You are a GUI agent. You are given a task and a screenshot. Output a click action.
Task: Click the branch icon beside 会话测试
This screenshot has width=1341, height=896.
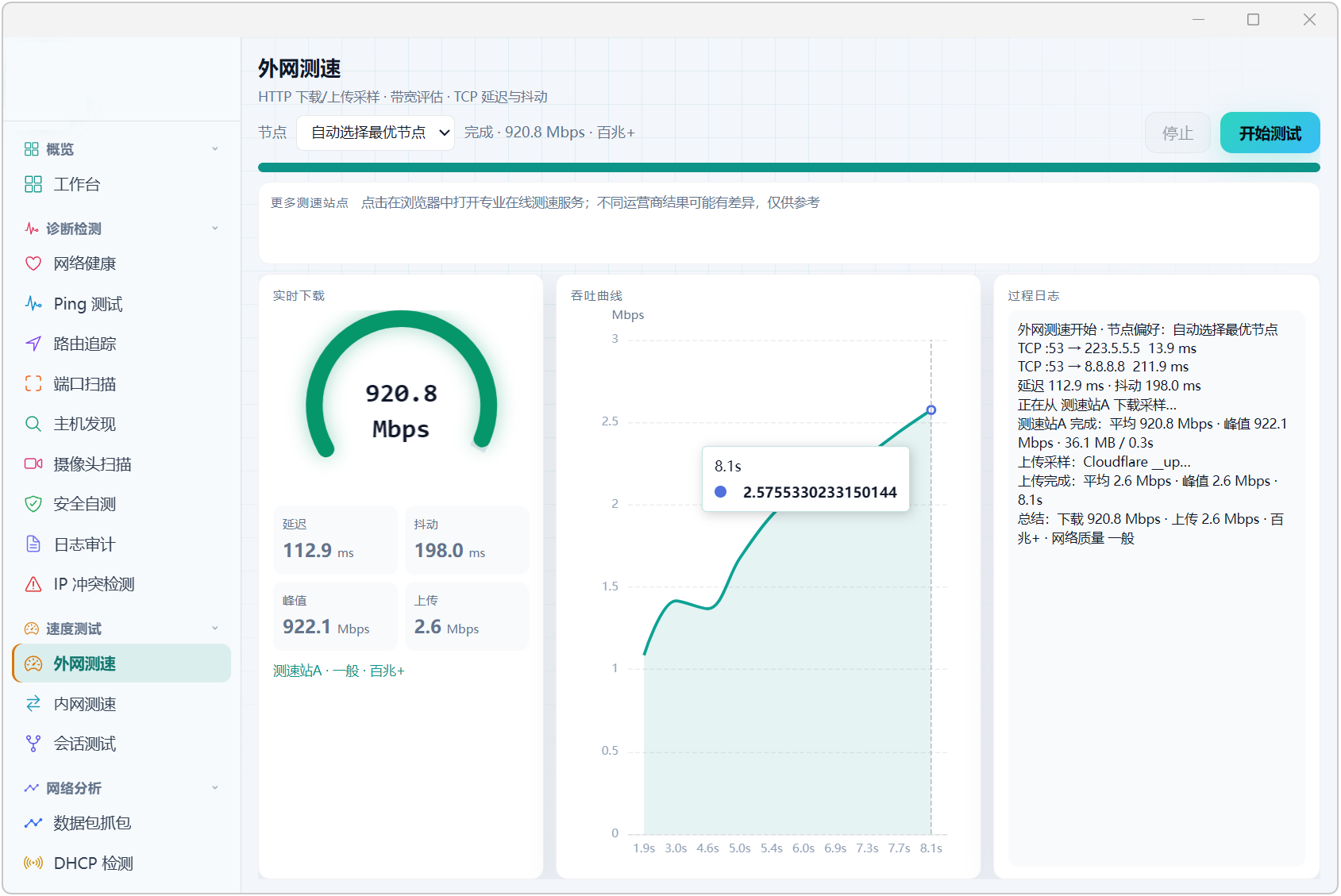point(33,744)
